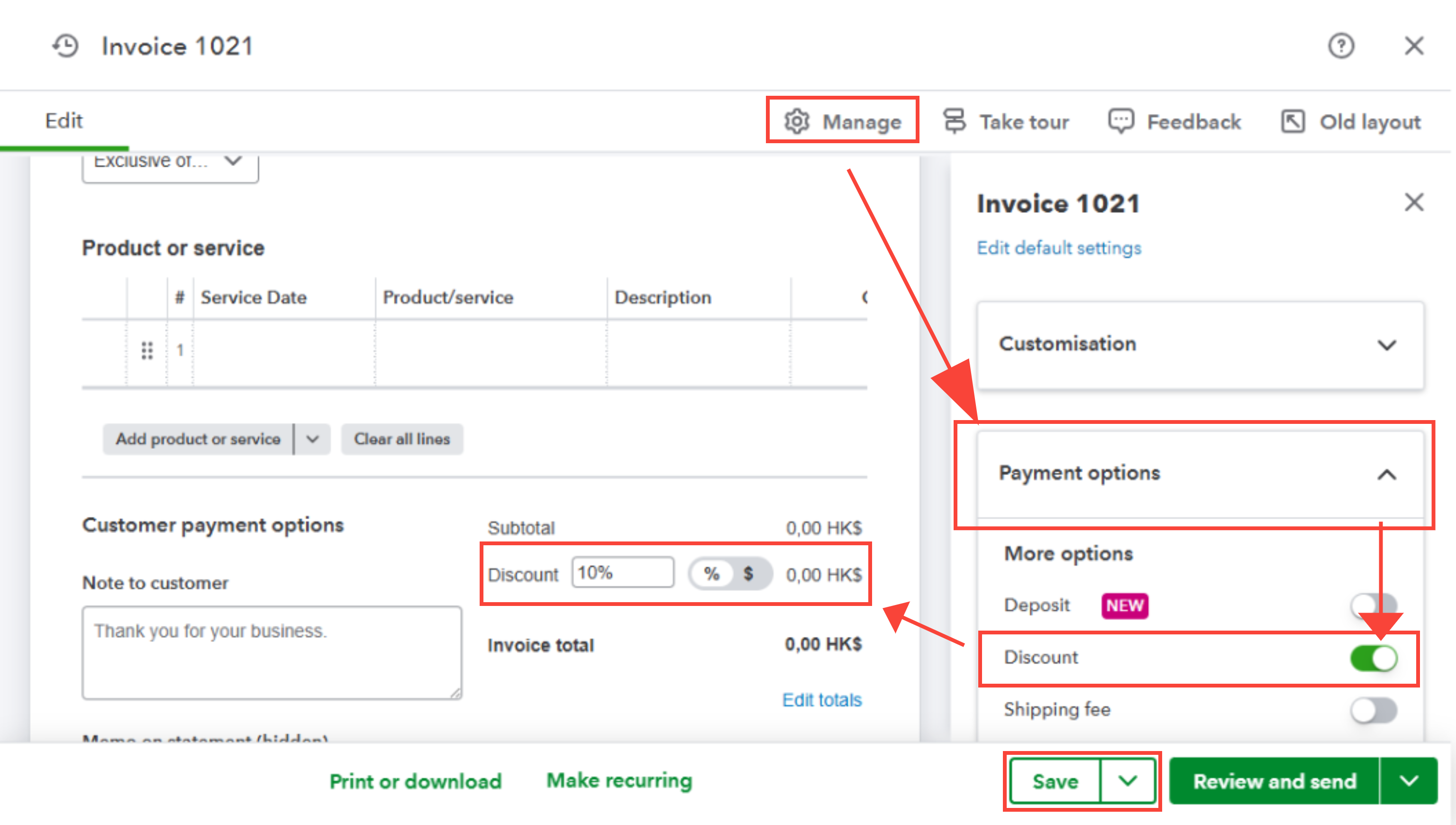The image size is (1456, 825).
Task: Expand the Customisation section
Action: [1200, 345]
